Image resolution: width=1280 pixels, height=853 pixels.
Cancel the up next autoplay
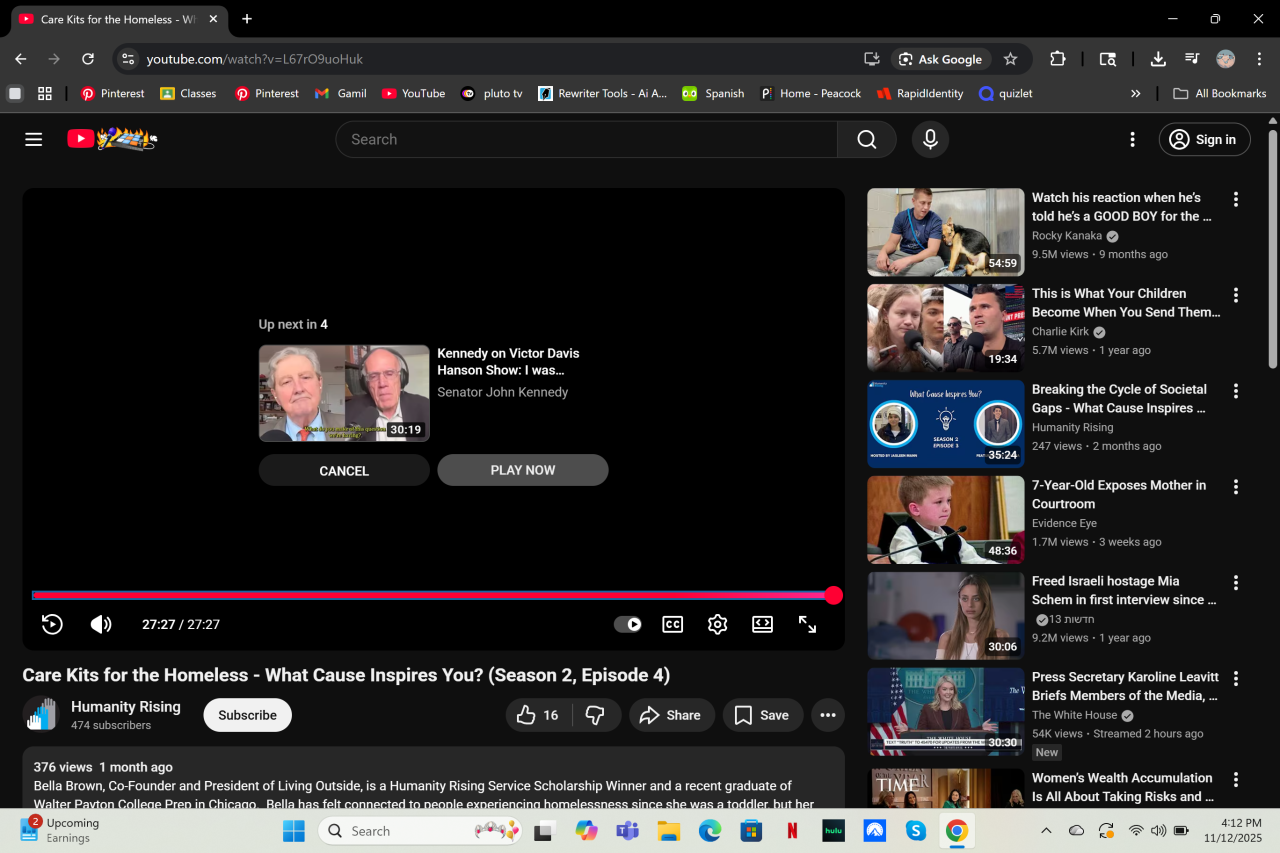tap(344, 471)
